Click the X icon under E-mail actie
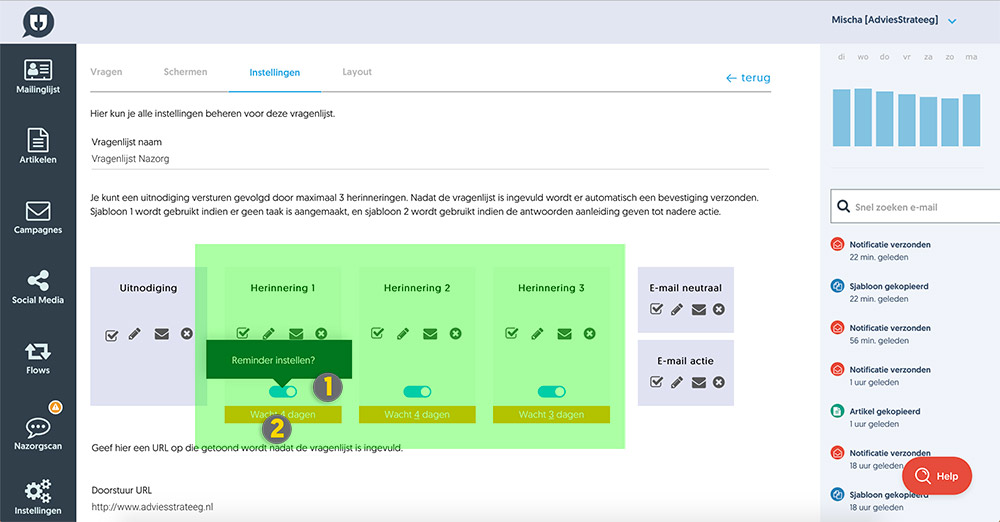 tap(719, 382)
